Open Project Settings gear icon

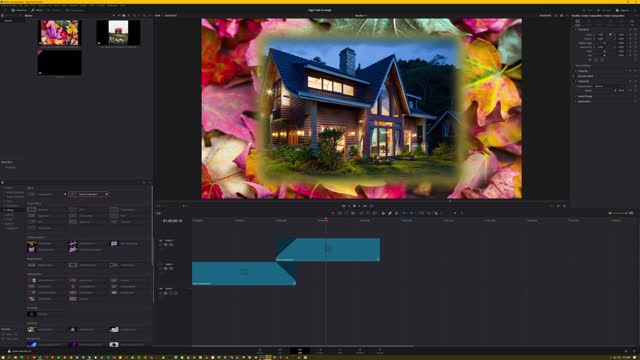pyautogui.click(x=633, y=351)
